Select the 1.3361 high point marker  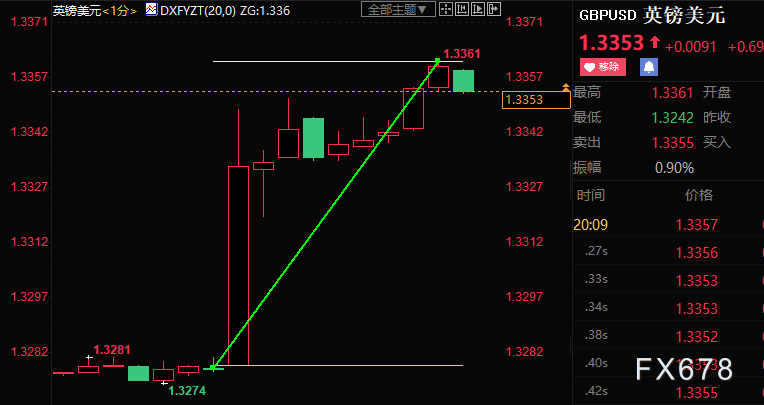[438, 61]
